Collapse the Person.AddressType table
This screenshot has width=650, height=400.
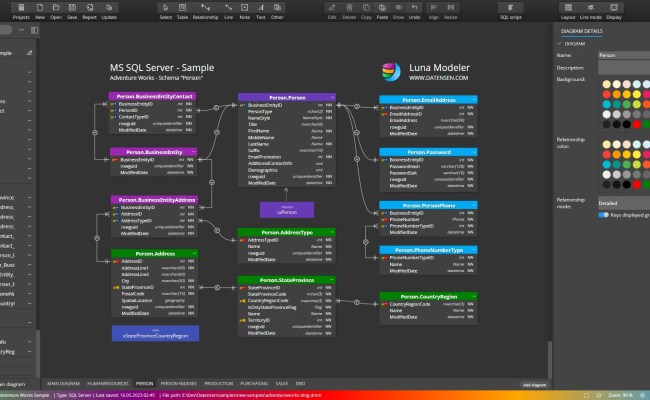click(x=332, y=232)
